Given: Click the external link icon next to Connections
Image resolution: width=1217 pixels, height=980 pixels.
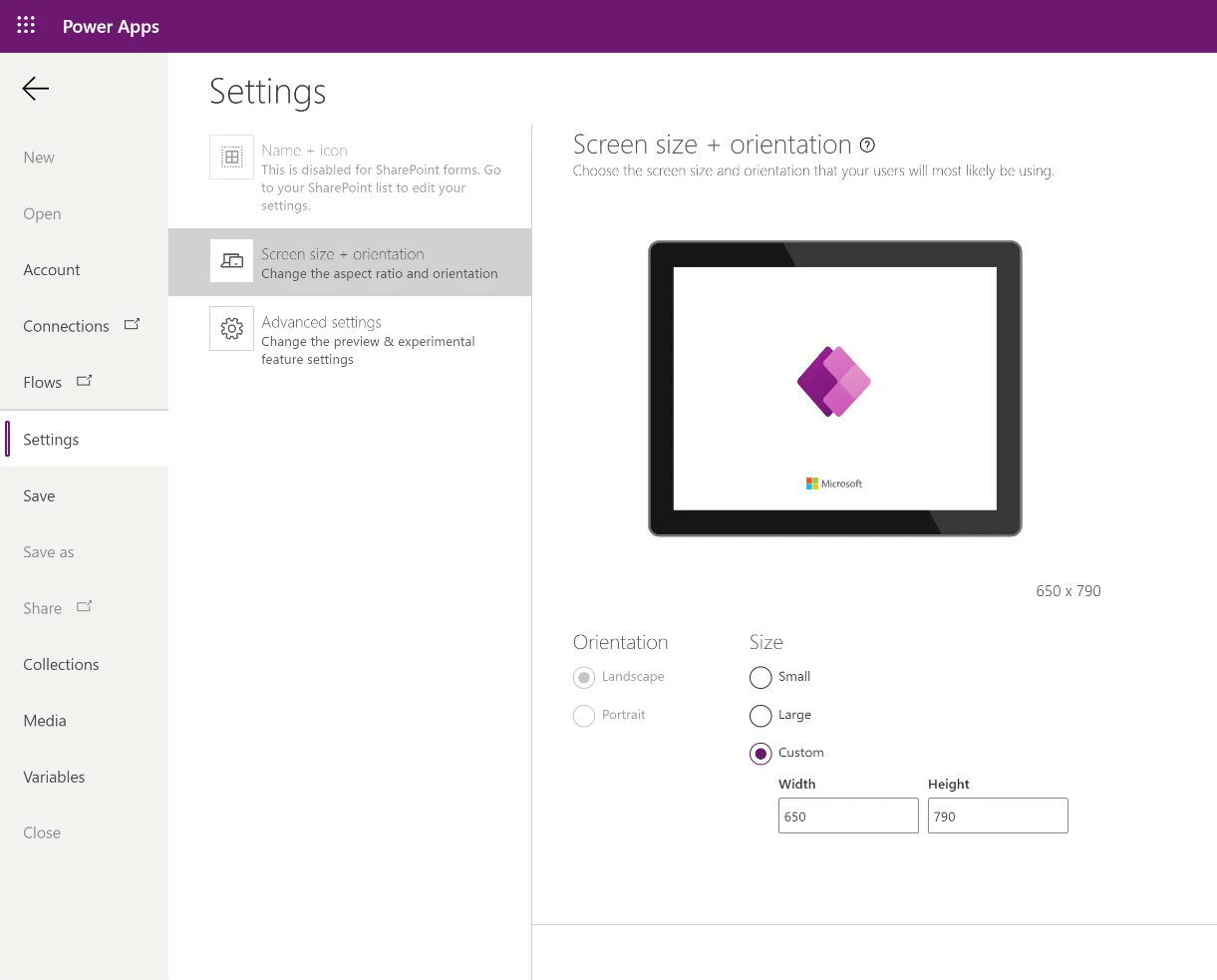Looking at the screenshot, I should coord(132,324).
